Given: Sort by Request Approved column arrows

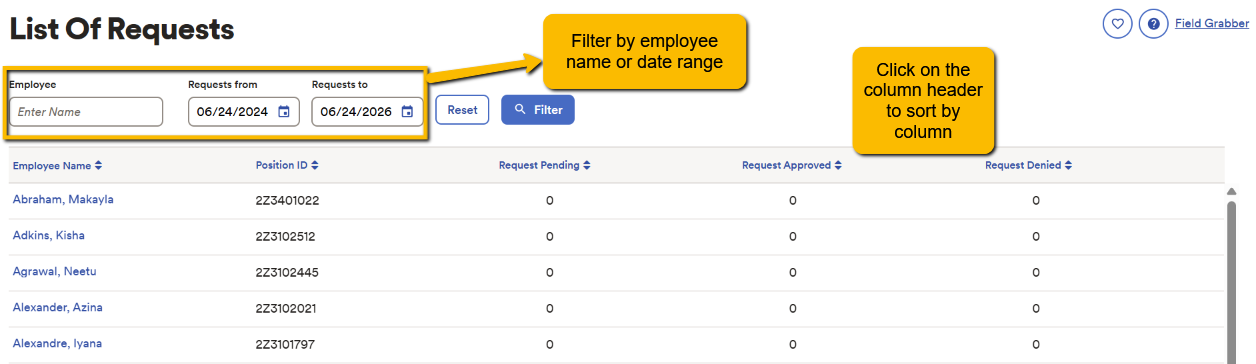Looking at the screenshot, I should [838, 166].
